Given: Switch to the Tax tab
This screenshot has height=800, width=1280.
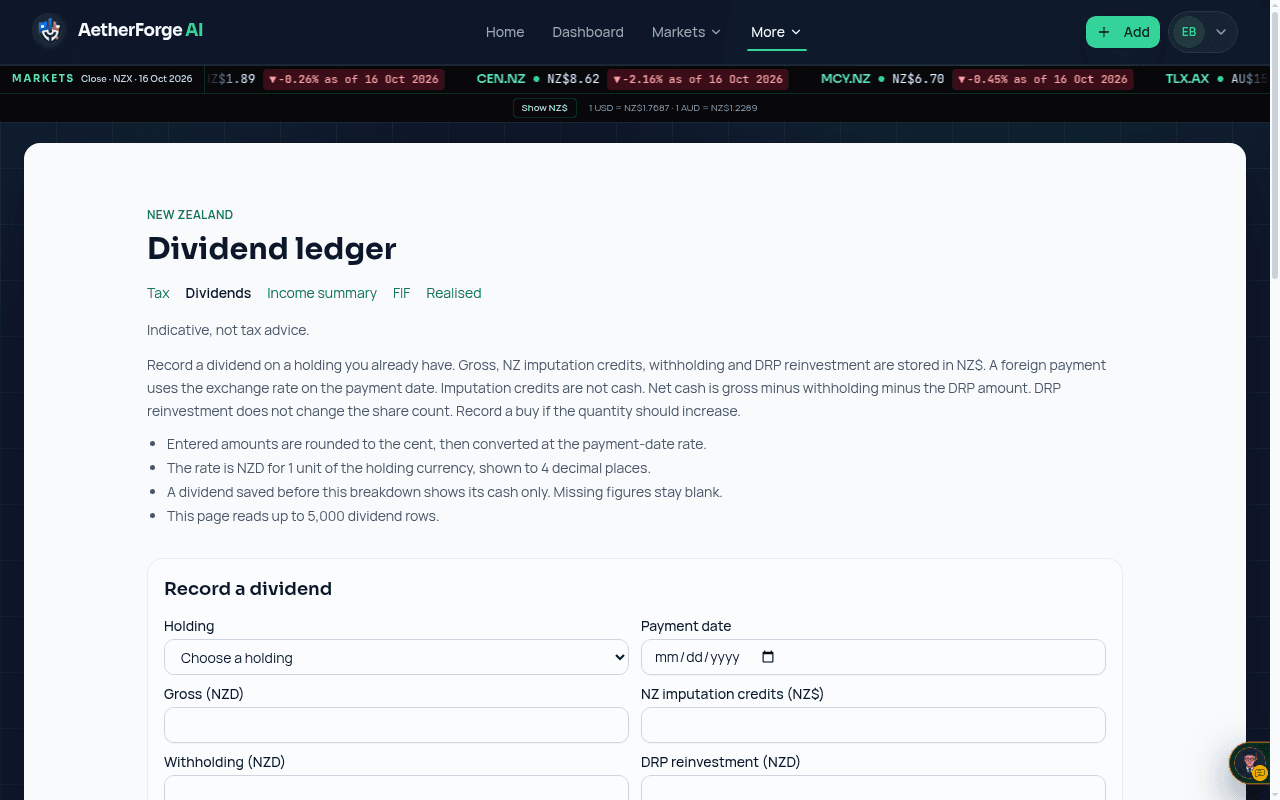Looking at the screenshot, I should point(158,293).
